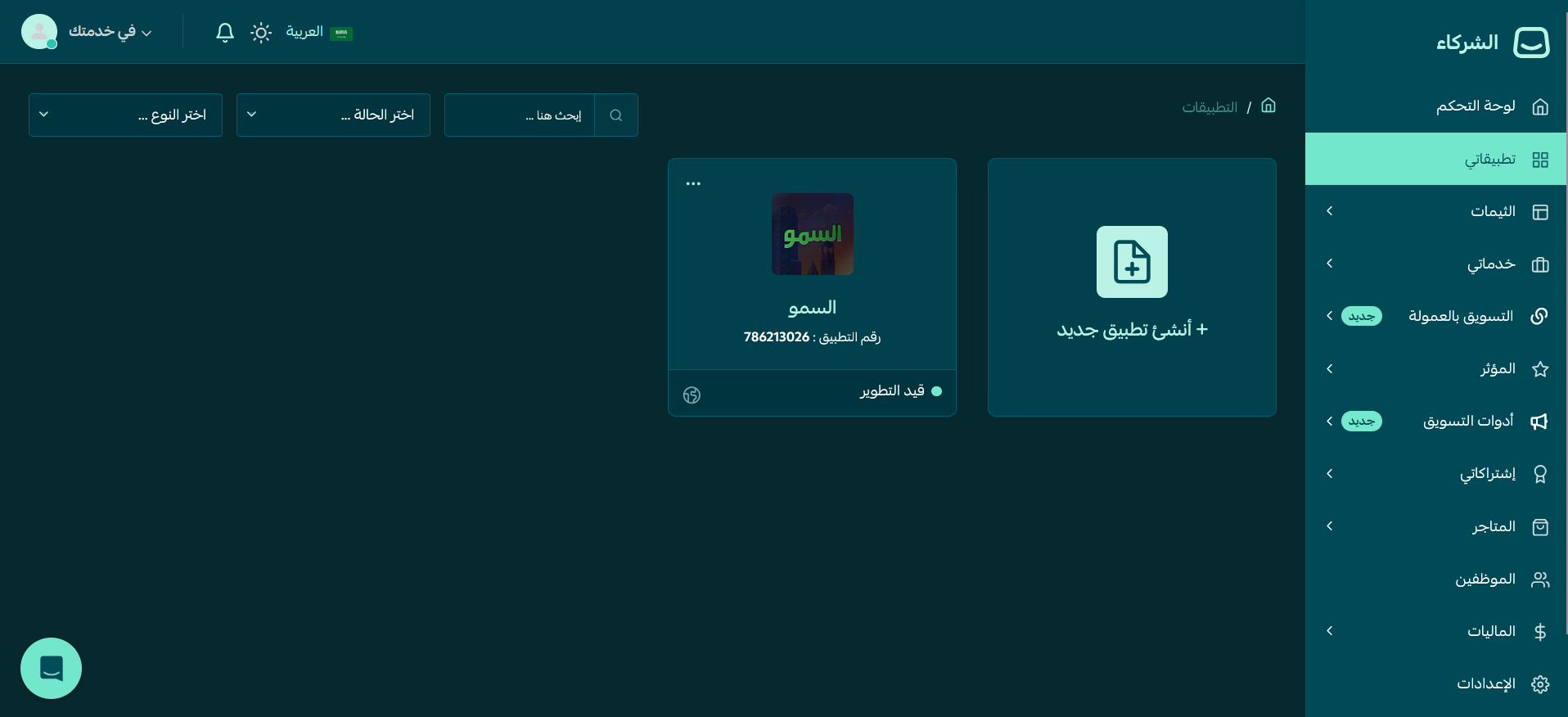Screen dimensions: 1568x717
Task: Click the briefcase icon beside خدماتي
Action: click(1540, 264)
